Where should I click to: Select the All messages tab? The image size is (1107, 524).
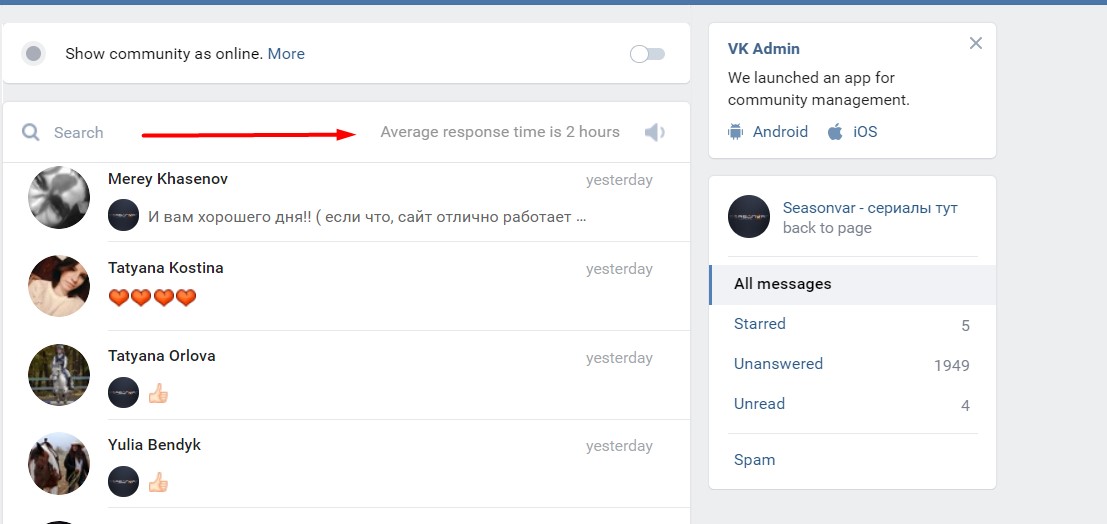click(x=853, y=285)
